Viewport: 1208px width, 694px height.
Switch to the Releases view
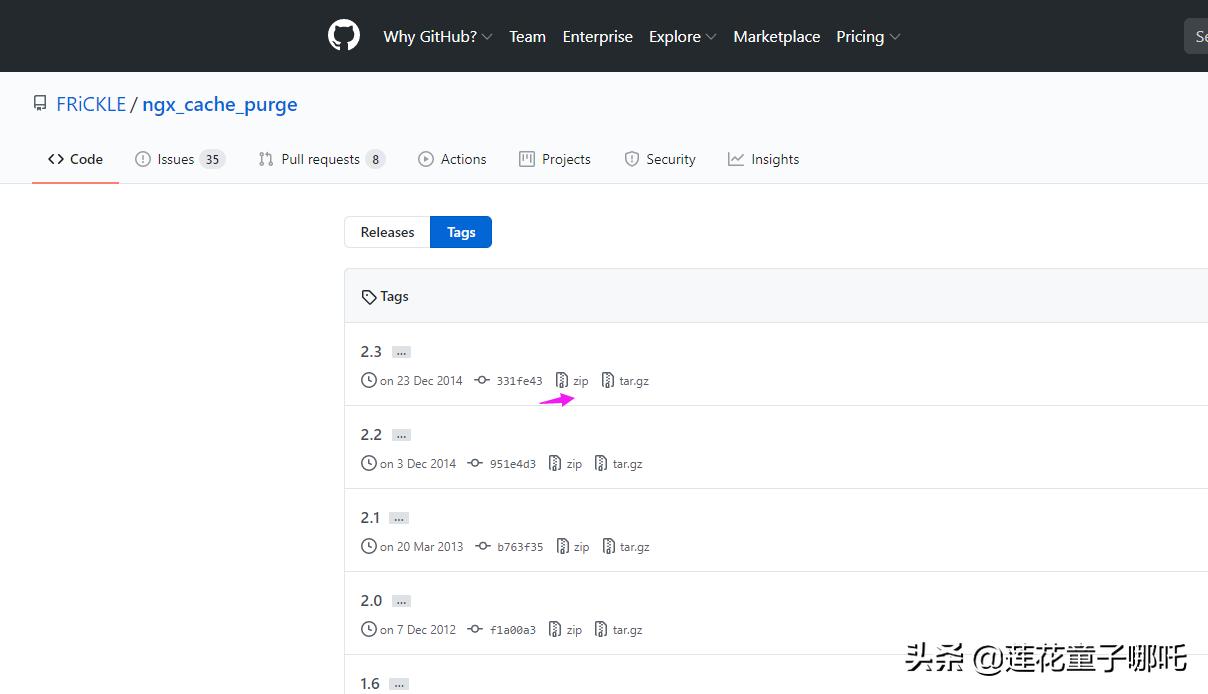click(x=386, y=231)
